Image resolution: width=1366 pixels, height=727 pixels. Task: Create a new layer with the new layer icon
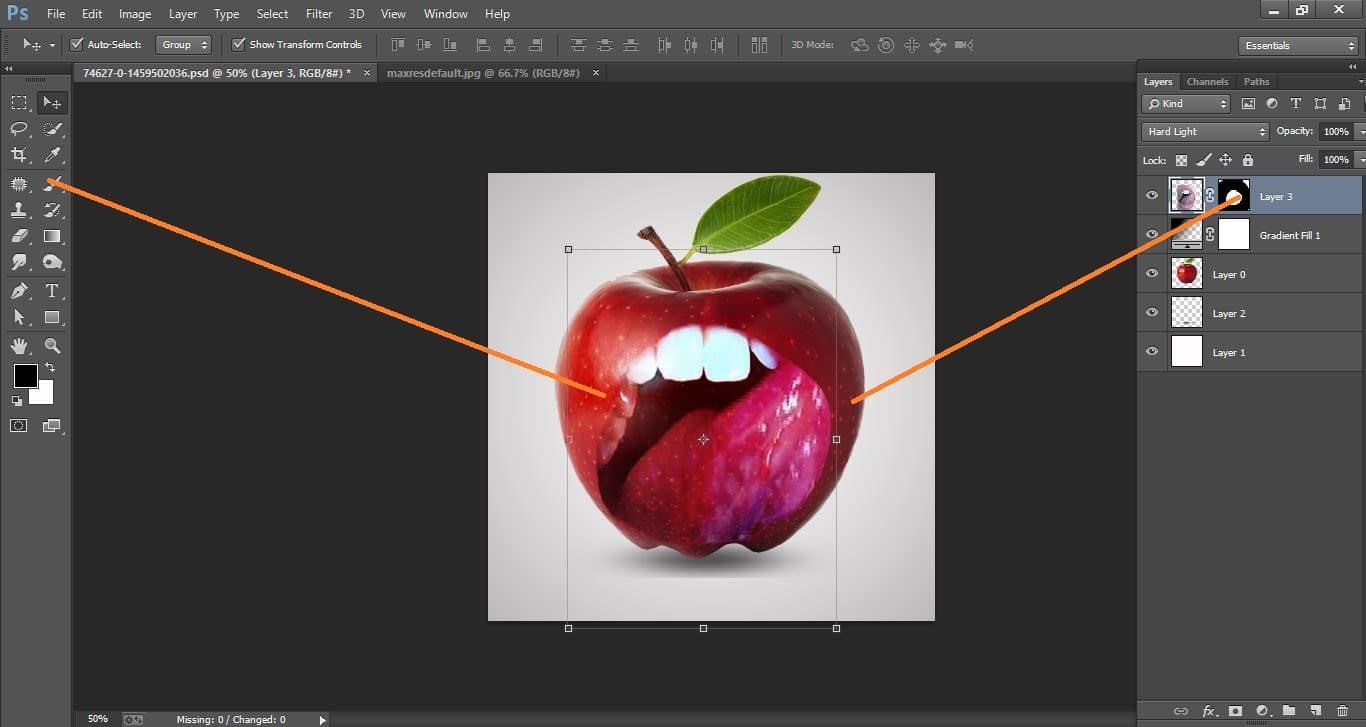coord(1315,711)
